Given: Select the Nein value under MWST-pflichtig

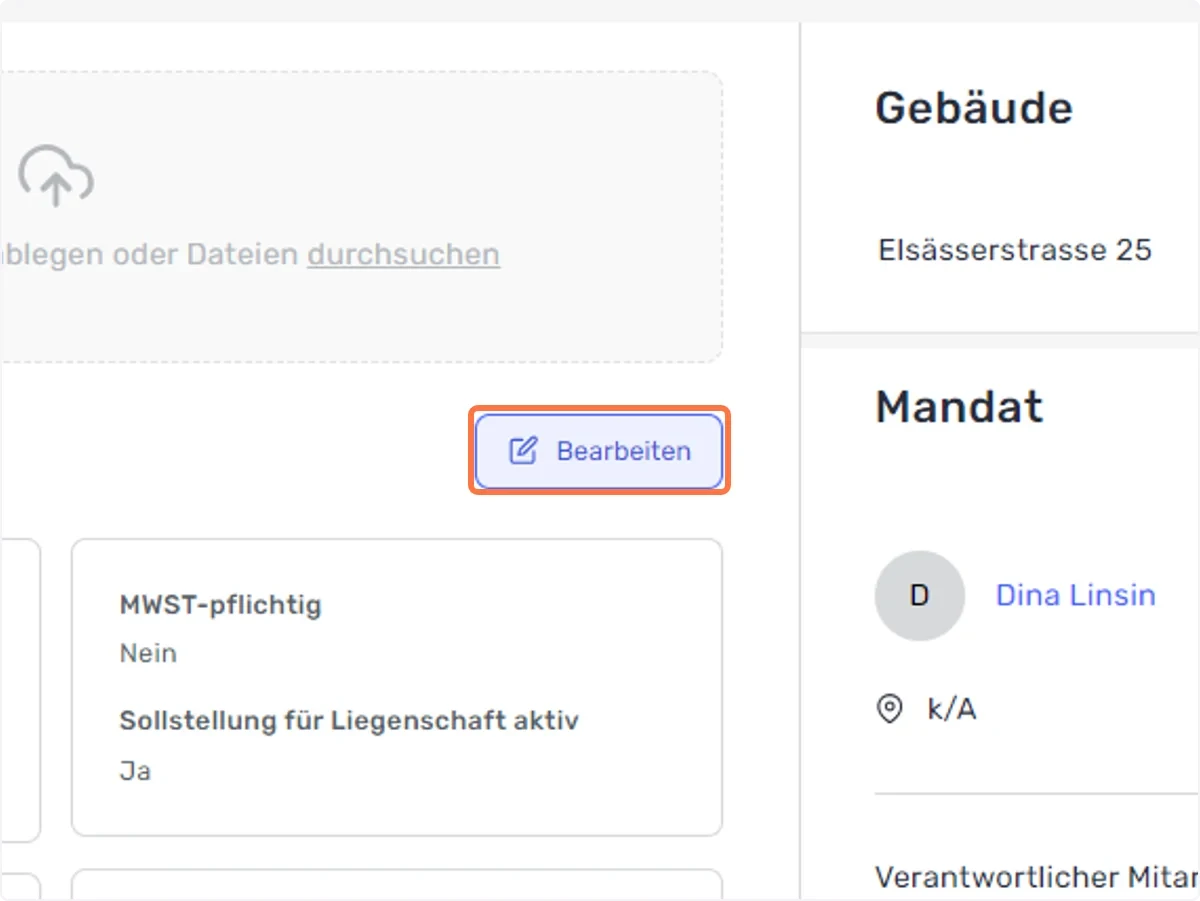Looking at the screenshot, I should [x=148, y=654].
